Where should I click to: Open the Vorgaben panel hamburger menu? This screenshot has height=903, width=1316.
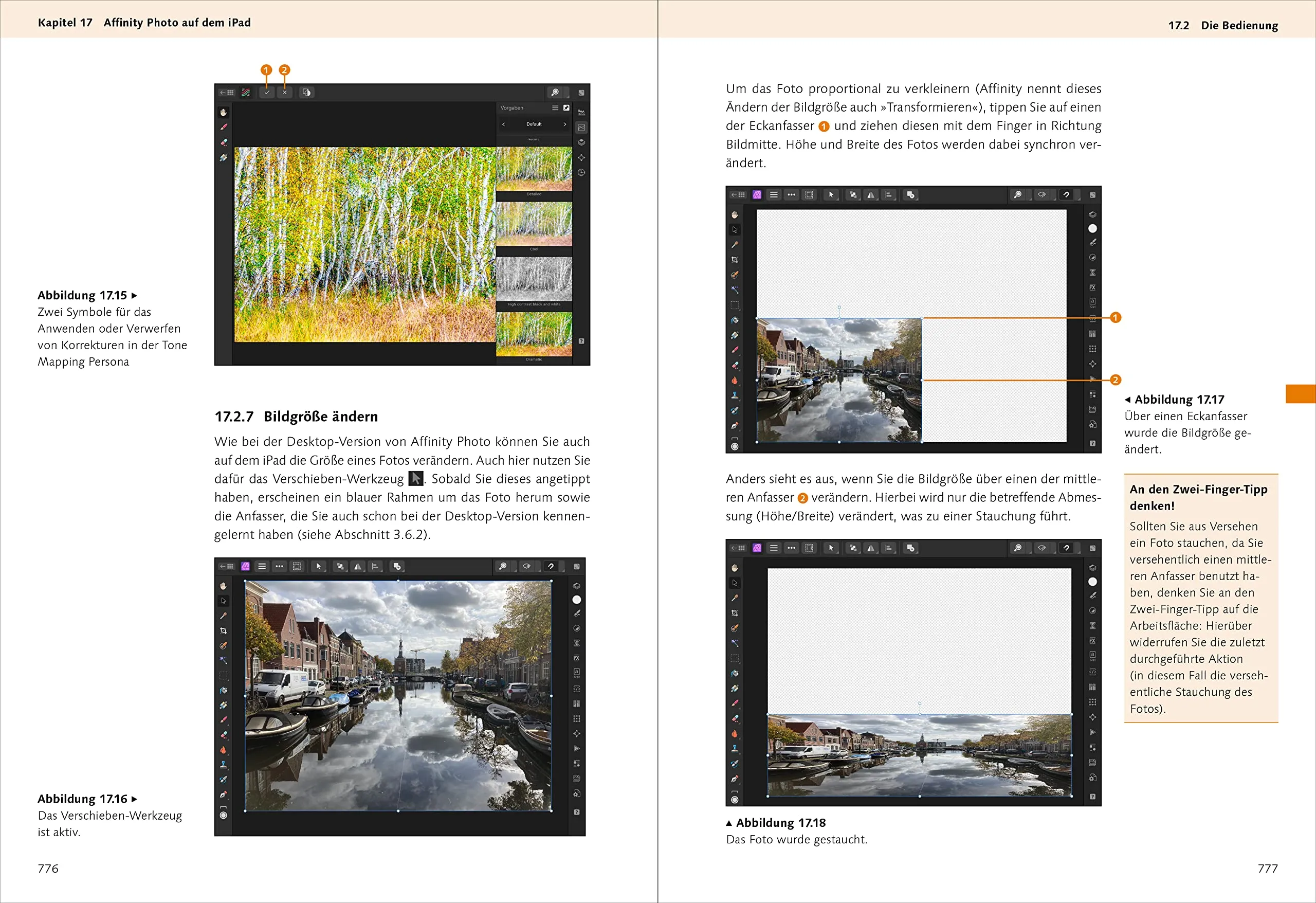(555, 107)
